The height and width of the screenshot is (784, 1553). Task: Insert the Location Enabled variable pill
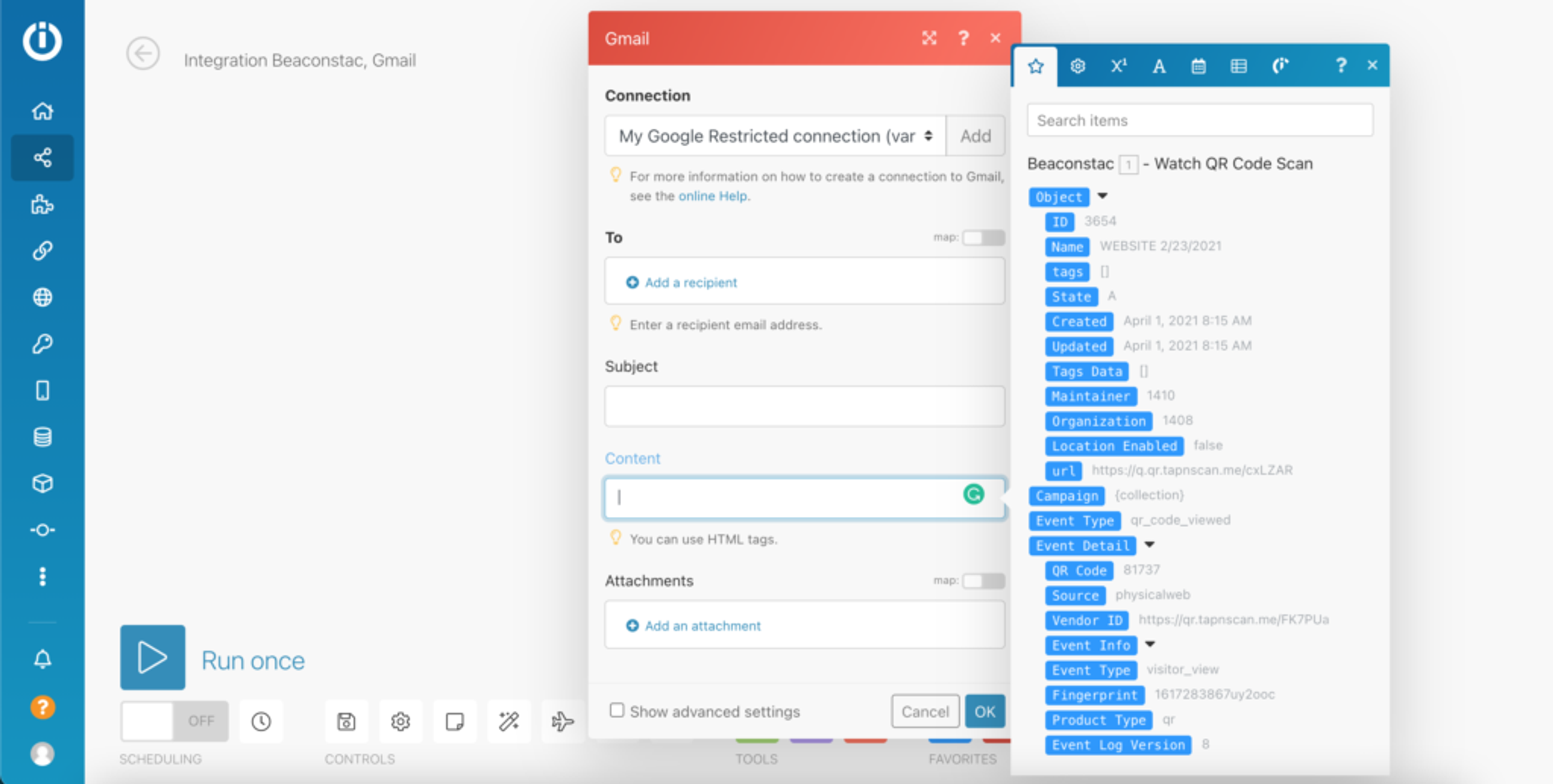[1114, 446]
